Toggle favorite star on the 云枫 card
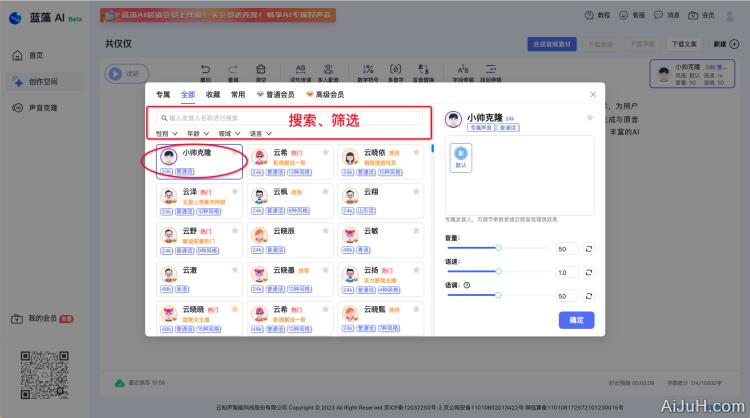The image size is (750, 418). (327, 192)
